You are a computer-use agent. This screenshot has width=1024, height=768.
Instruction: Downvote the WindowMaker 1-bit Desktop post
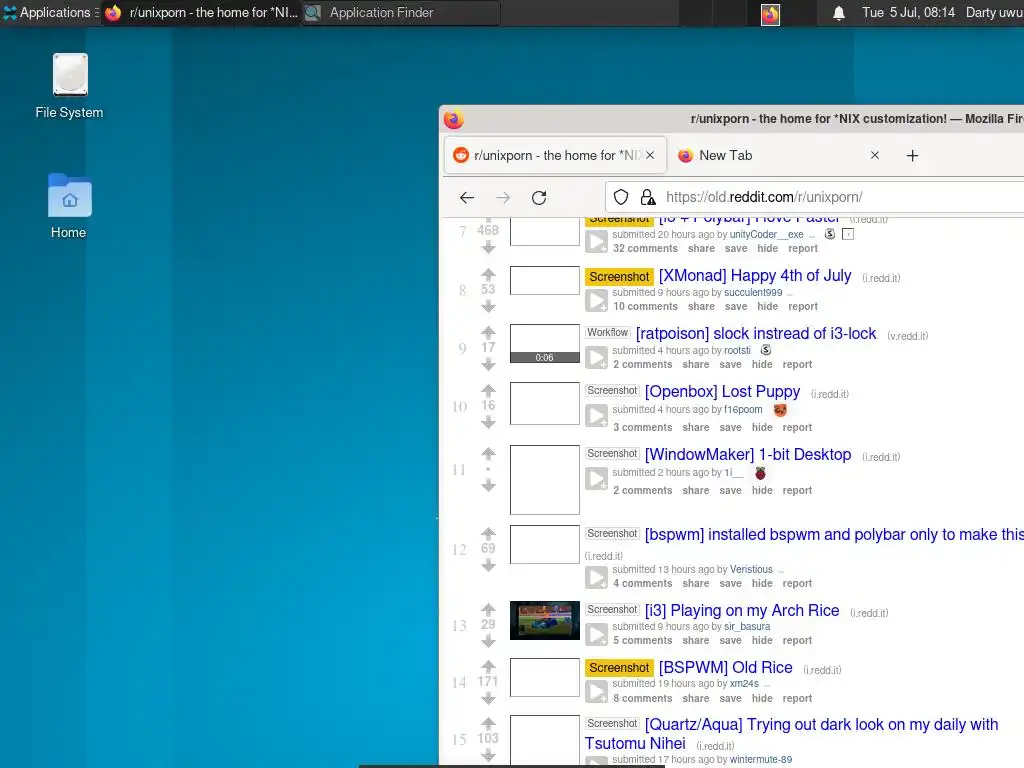pos(488,485)
